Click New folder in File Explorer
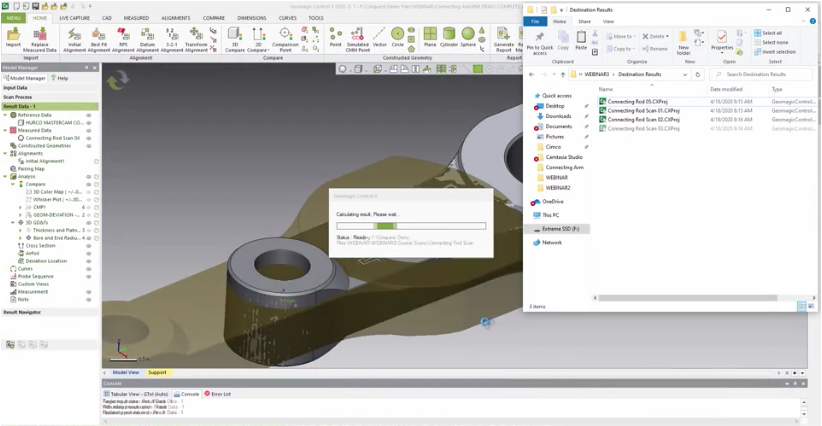Image resolution: width=822 pixels, height=426 pixels. pos(684,40)
